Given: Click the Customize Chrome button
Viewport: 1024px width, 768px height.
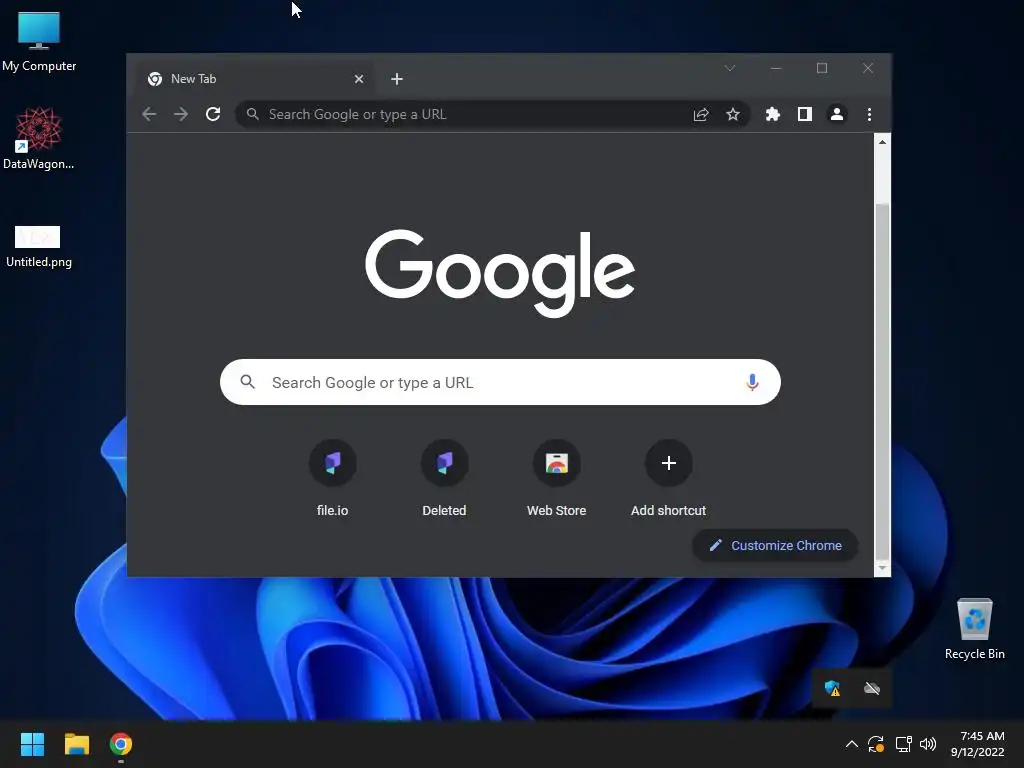Looking at the screenshot, I should tap(775, 545).
